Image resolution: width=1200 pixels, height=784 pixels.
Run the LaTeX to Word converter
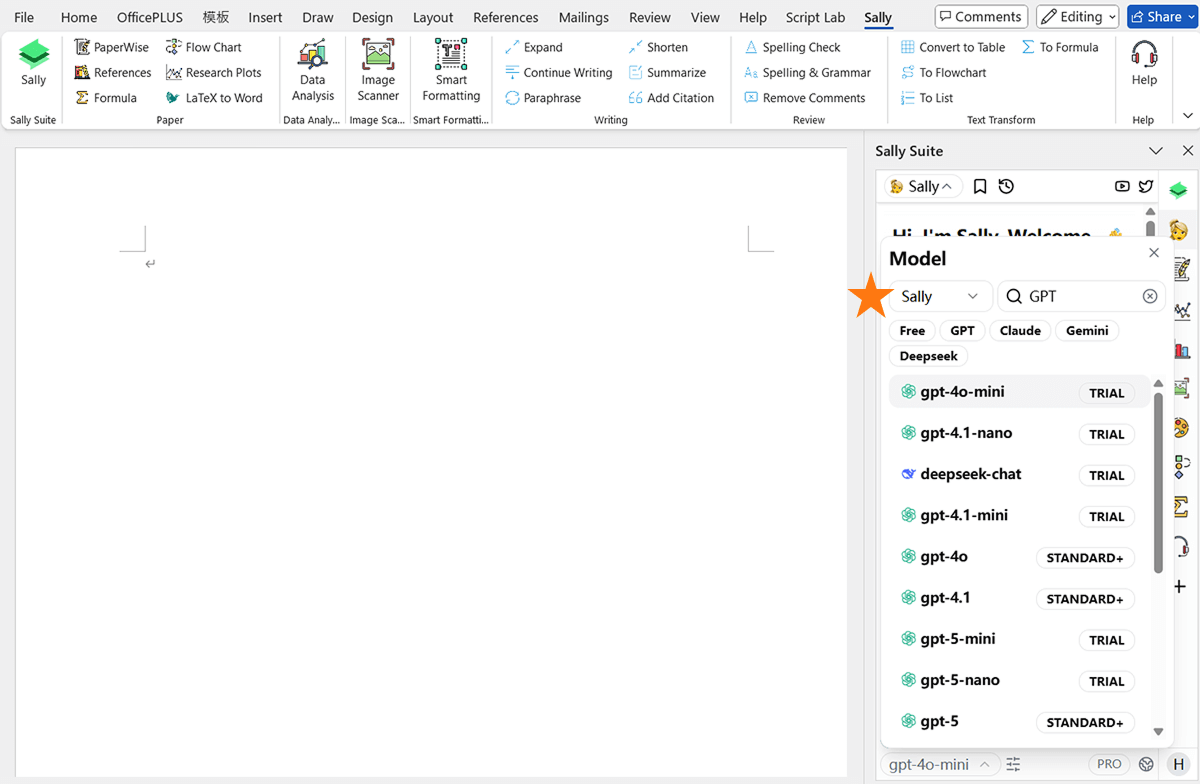[214, 98]
